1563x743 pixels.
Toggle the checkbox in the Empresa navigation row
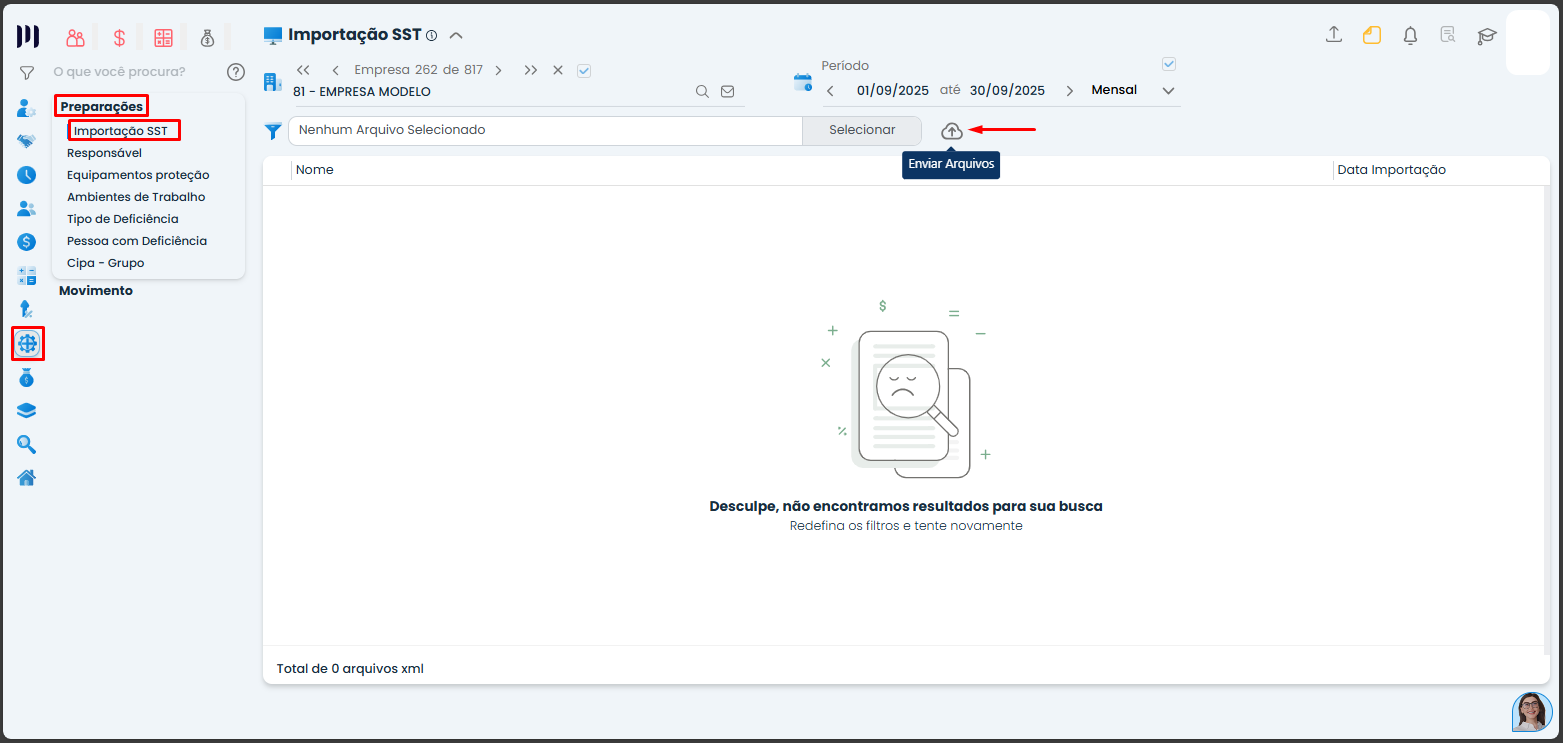coord(585,70)
